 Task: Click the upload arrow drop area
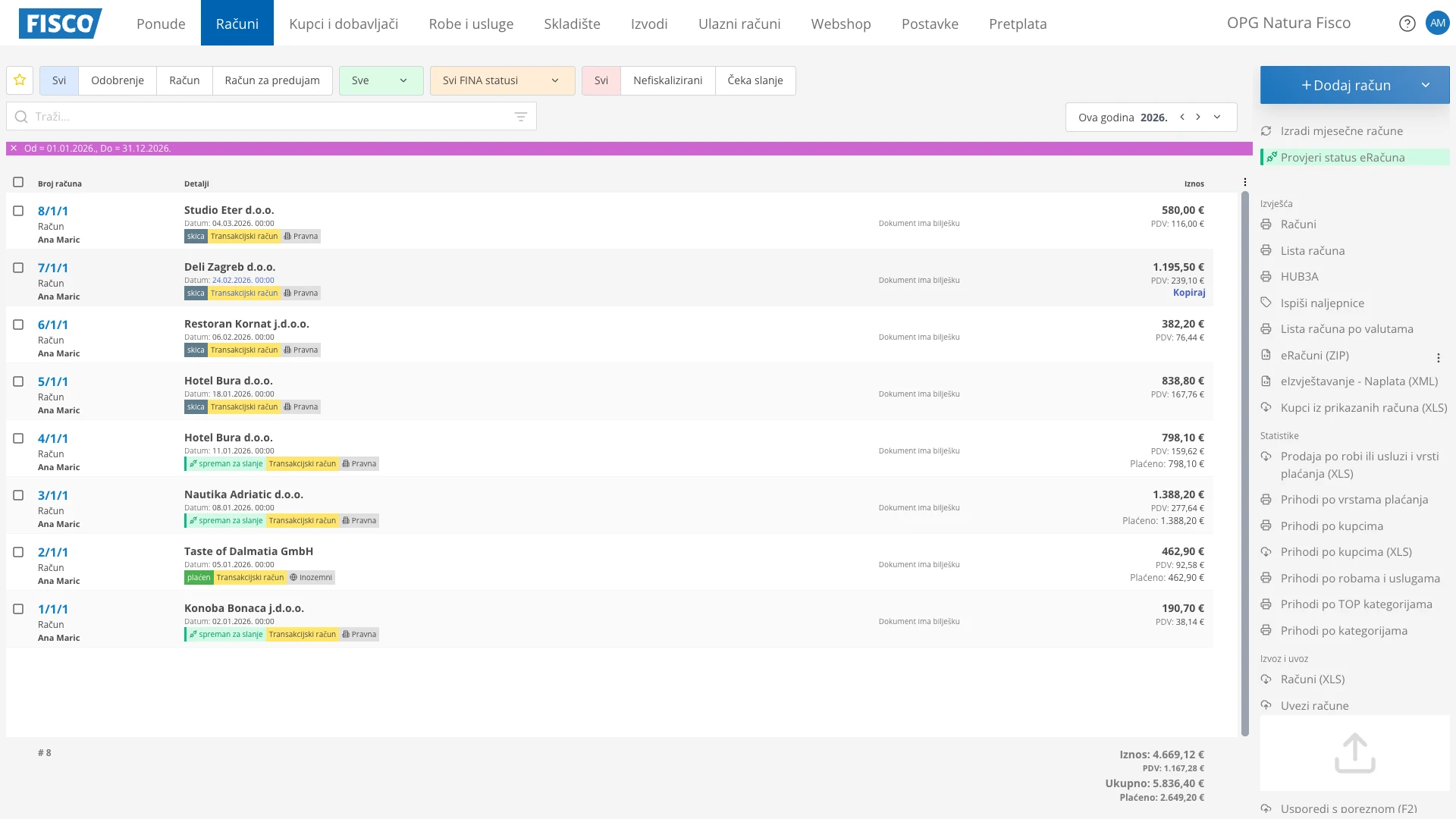[1354, 752]
